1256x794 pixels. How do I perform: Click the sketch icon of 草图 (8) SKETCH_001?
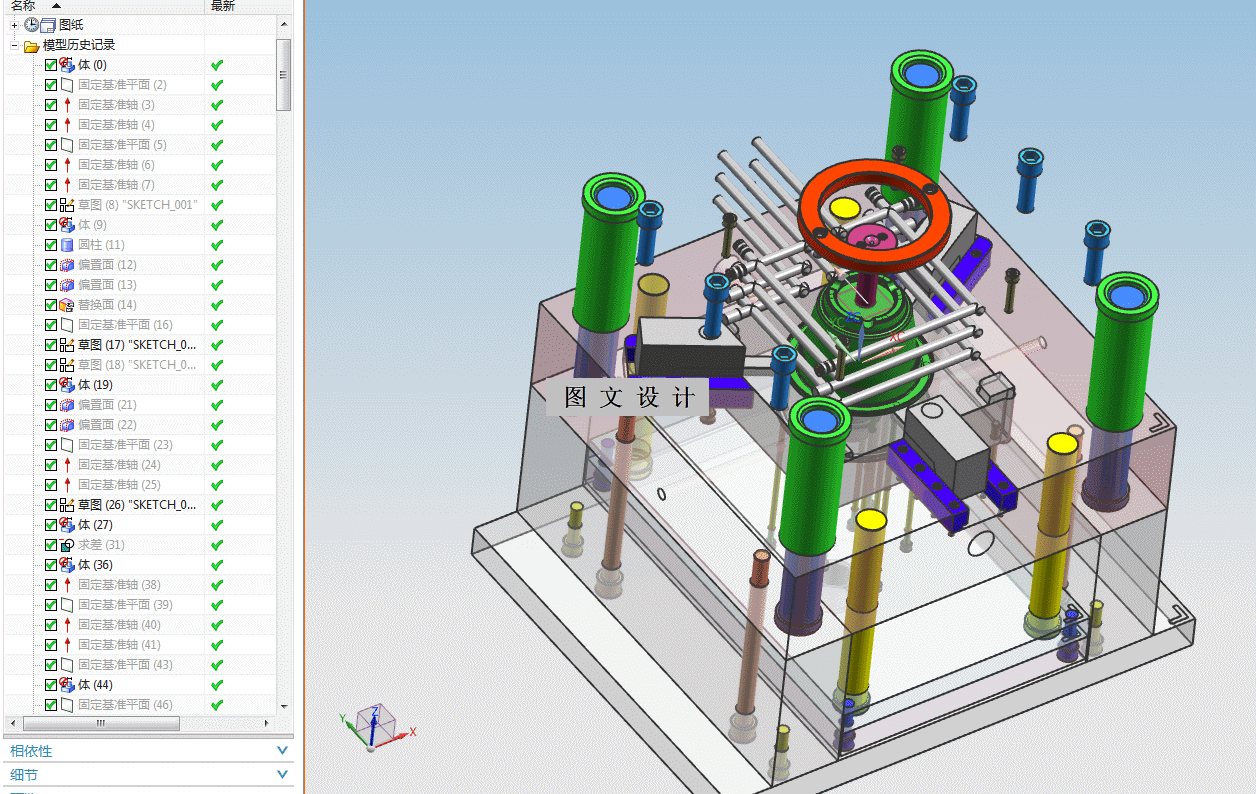click(67, 205)
